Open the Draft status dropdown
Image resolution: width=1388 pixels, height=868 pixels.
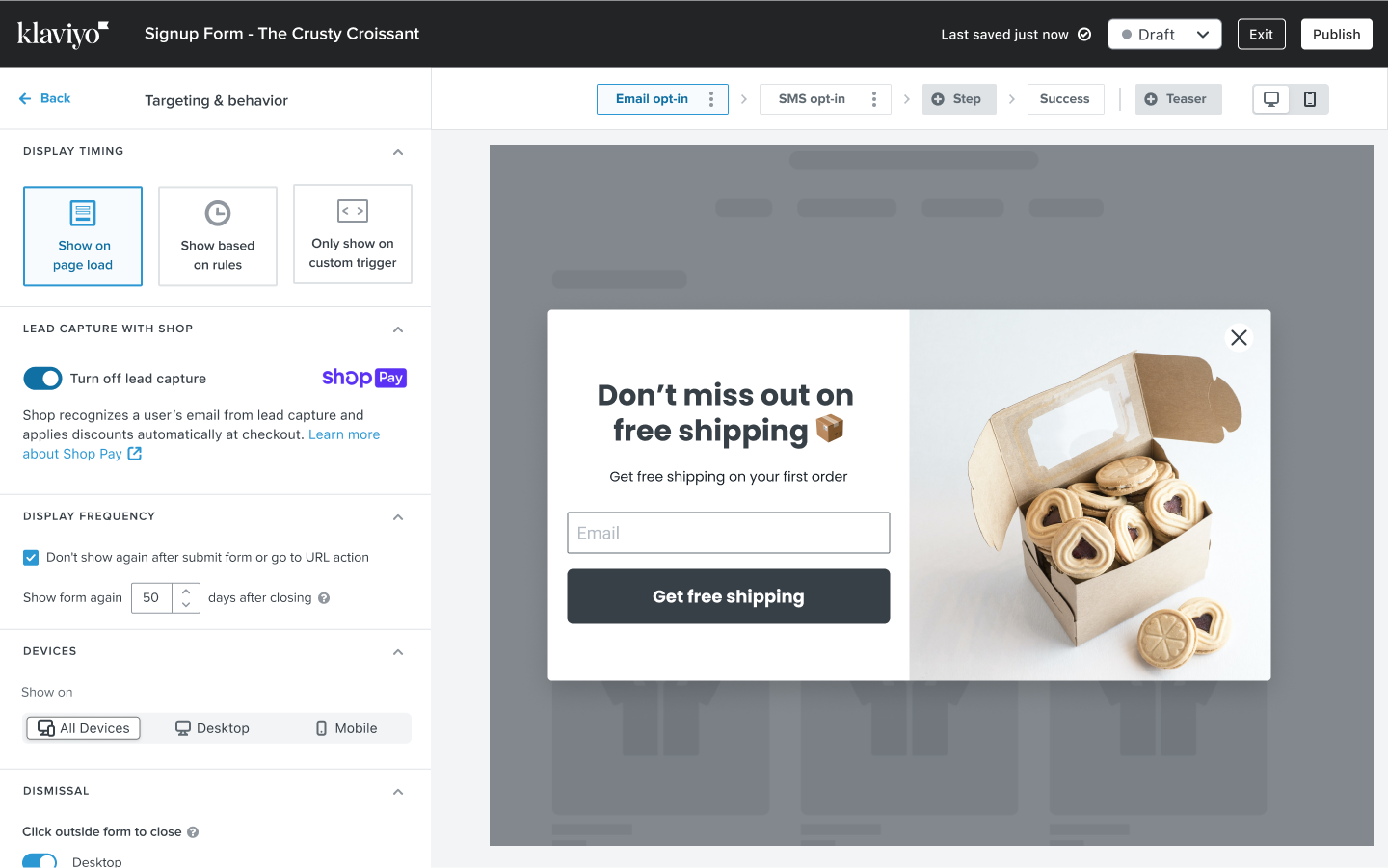coord(1164,35)
